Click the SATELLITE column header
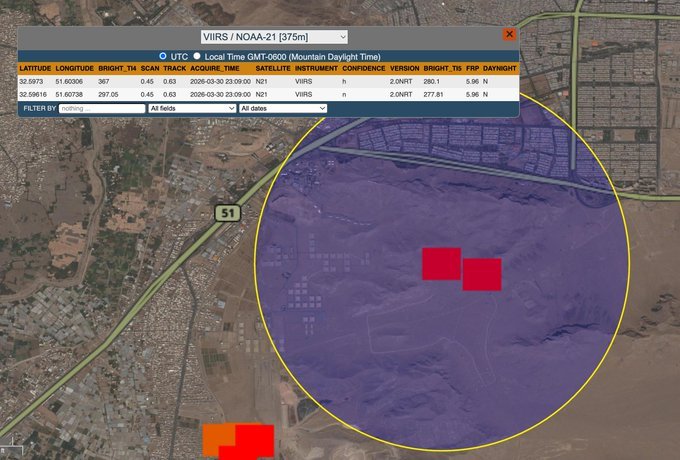The width and height of the screenshot is (680, 460). click(x=273, y=69)
